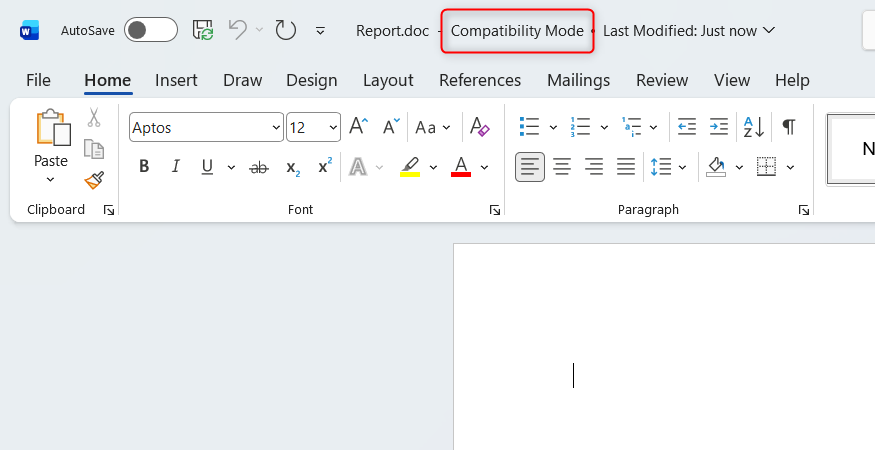
Task: Click the Word application icon
Action: [29, 31]
